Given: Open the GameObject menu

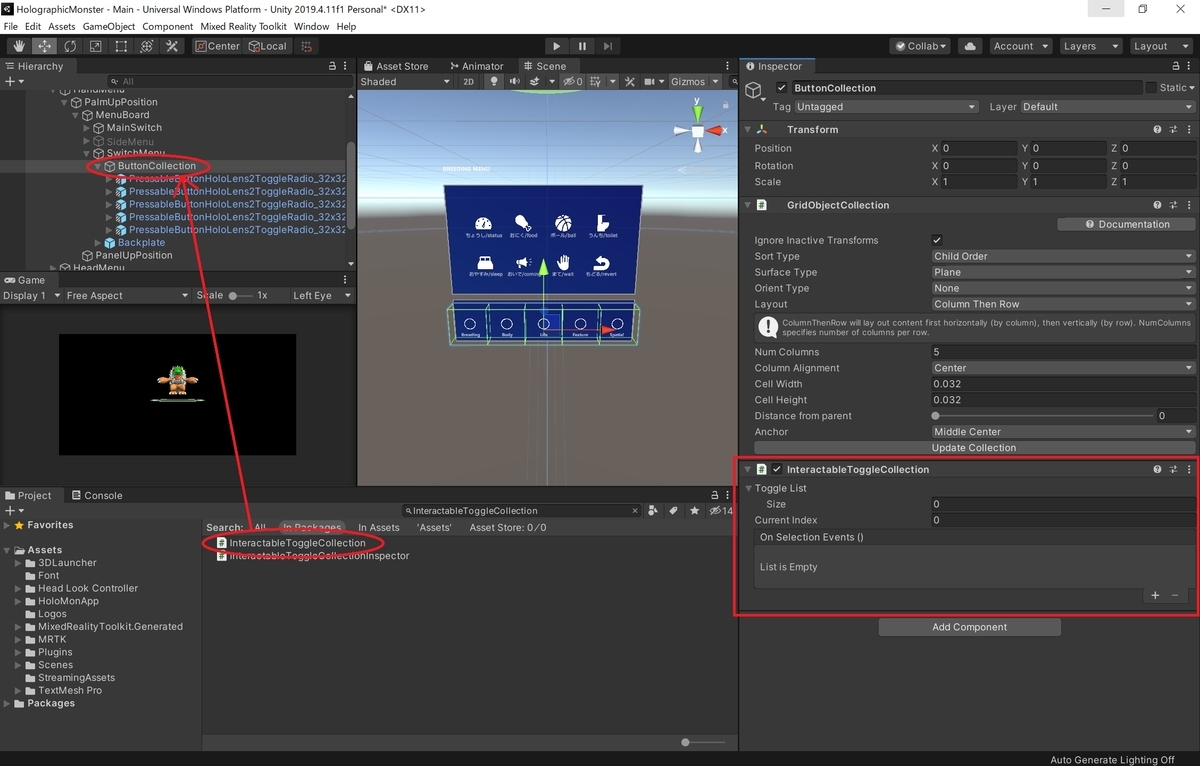Looking at the screenshot, I should click(109, 26).
